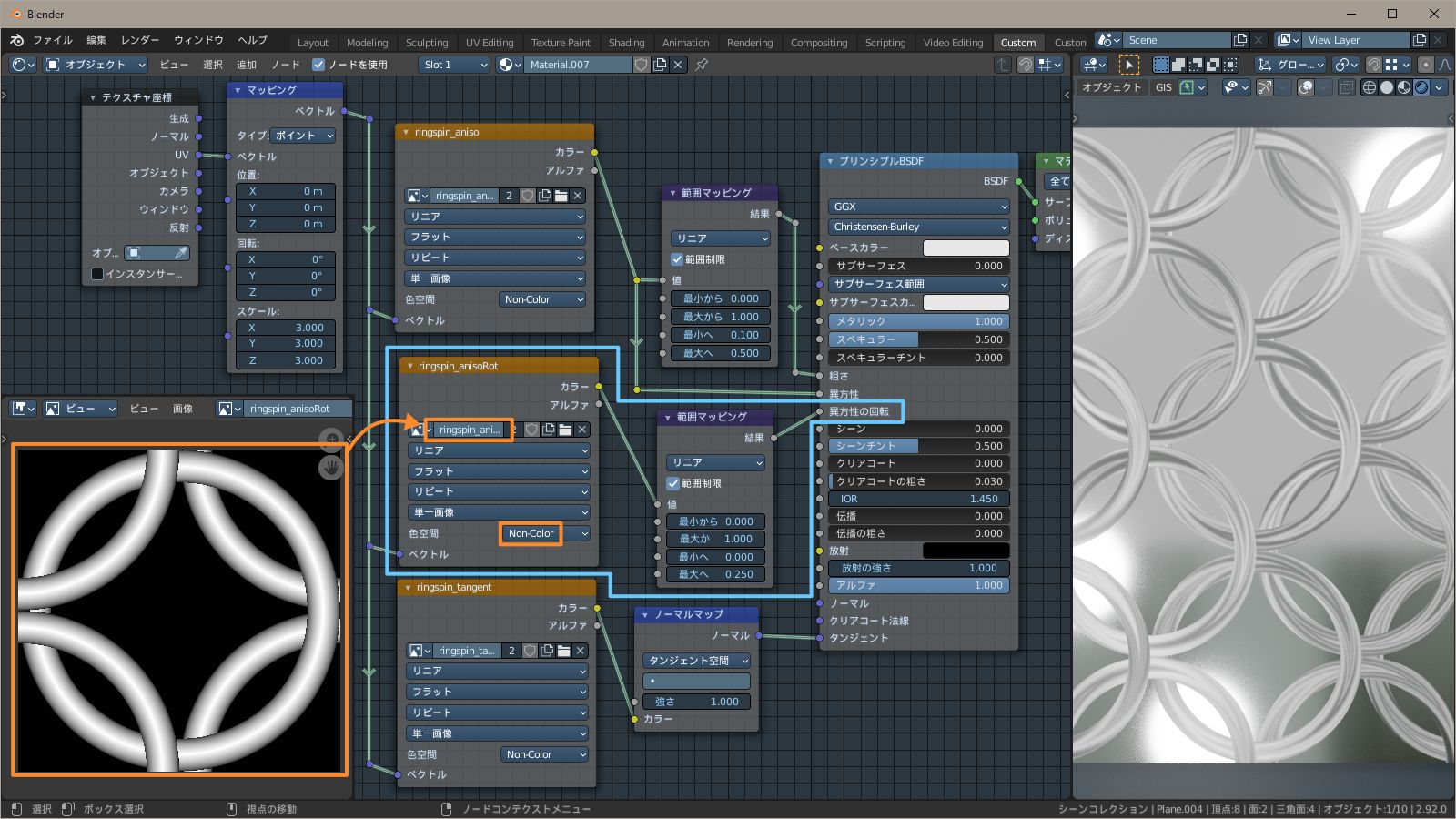1456x819 pixels.
Task: Adjust the メタリック slider in Principled BSDF
Action: pos(919,321)
